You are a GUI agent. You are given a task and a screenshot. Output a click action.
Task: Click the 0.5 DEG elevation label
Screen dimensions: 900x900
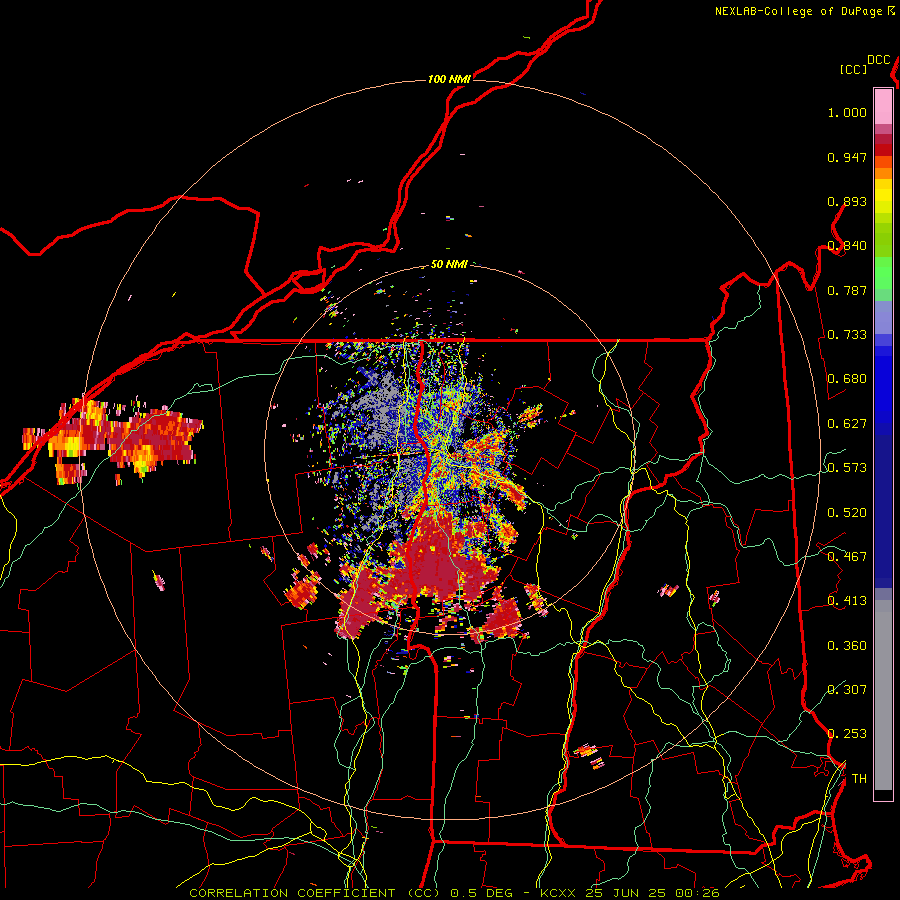click(481, 893)
